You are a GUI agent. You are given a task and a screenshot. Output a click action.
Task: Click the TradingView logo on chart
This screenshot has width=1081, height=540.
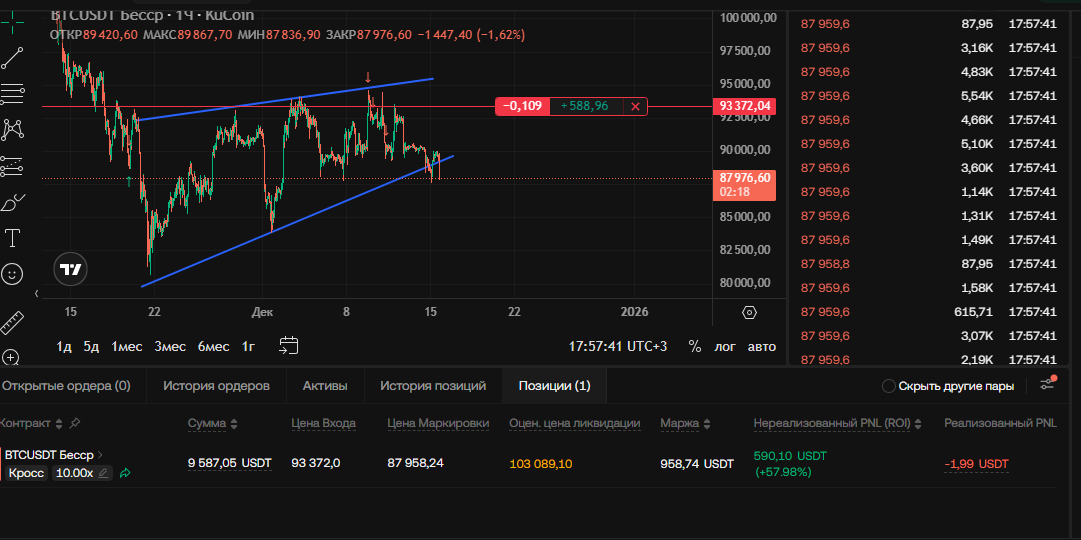click(71, 270)
